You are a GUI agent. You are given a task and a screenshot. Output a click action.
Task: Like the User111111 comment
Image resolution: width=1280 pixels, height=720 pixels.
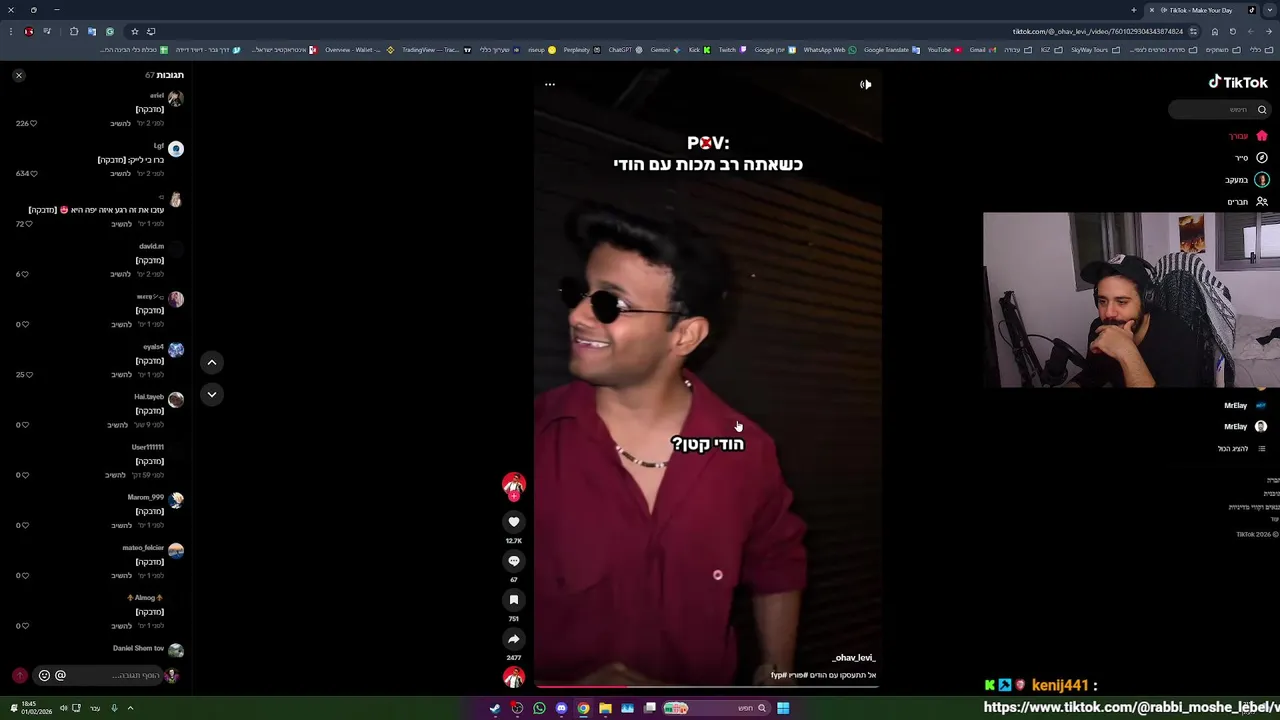point(23,475)
